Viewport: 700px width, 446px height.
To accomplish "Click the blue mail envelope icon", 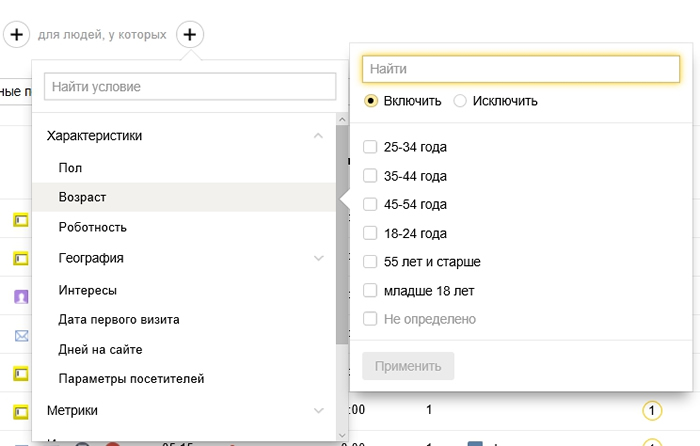I will (x=21, y=336).
